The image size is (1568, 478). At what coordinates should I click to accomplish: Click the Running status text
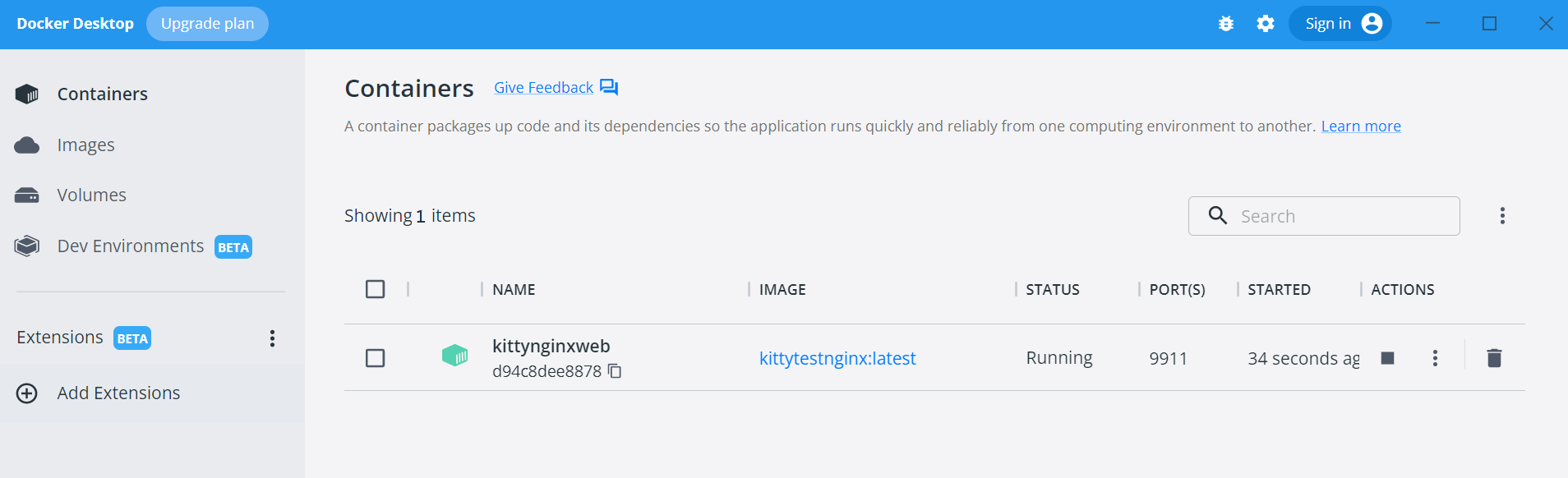(1059, 358)
